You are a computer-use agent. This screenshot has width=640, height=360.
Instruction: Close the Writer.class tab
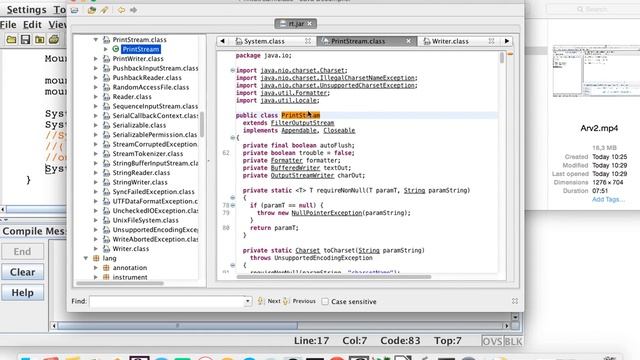[x=491, y=41]
